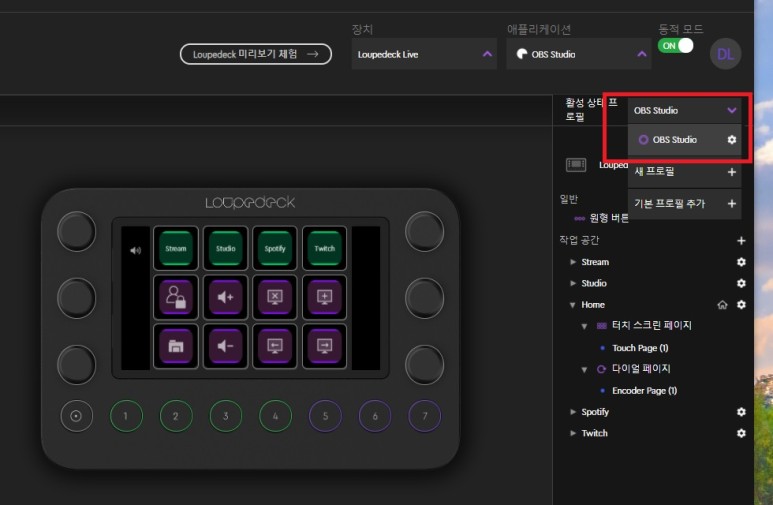Click round button 3 on device
The width and height of the screenshot is (773, 505).
(226, 416)
